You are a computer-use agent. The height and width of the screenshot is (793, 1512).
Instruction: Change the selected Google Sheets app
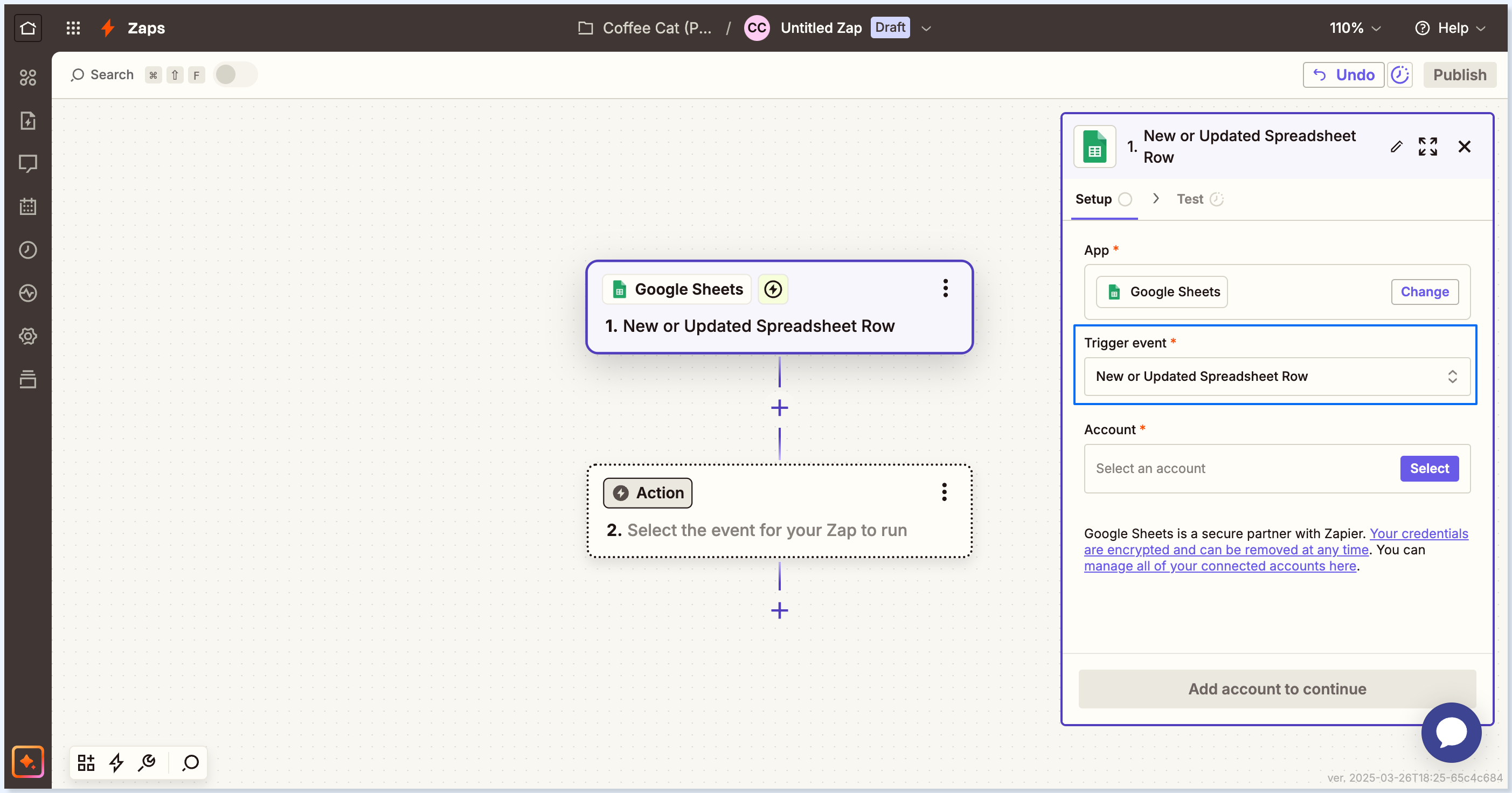(x=1425, y=292)
